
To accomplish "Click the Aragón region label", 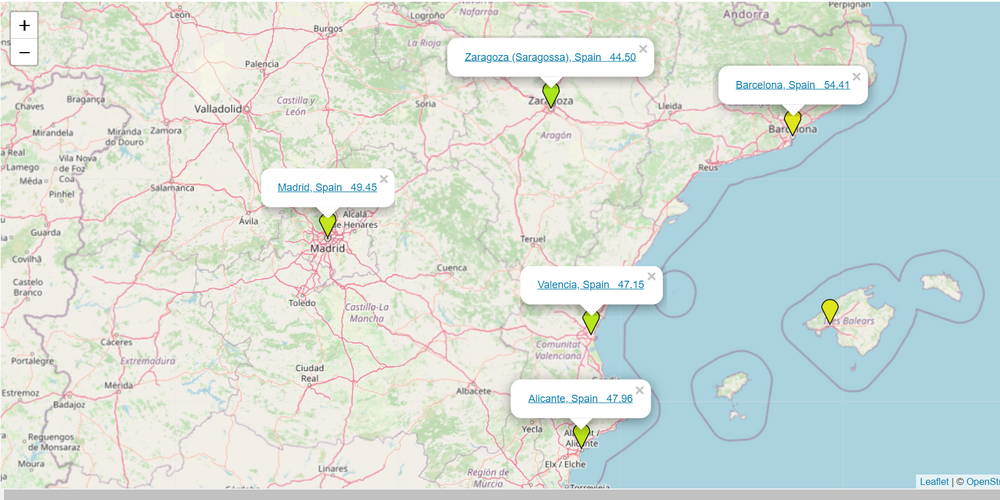I will click(x=555, y=135).
